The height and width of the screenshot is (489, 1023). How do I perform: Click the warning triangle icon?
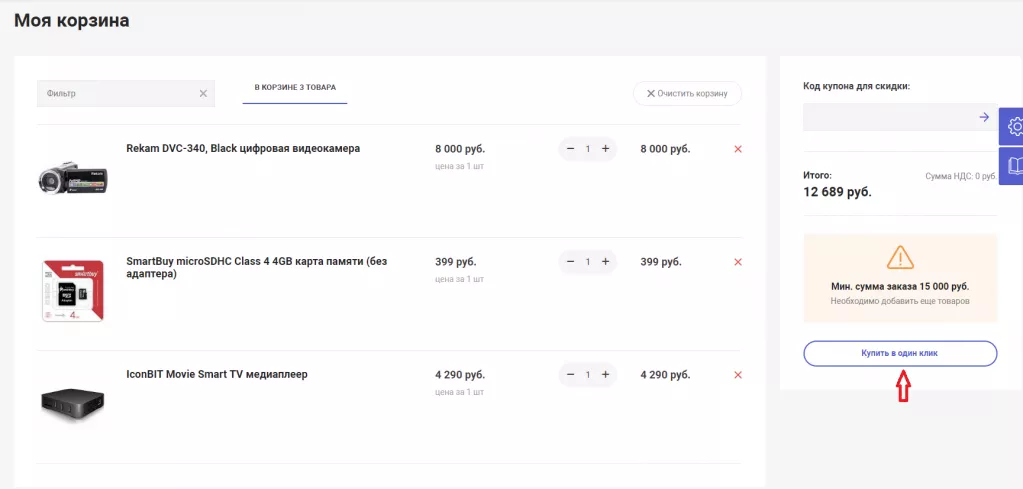[900, 258]
